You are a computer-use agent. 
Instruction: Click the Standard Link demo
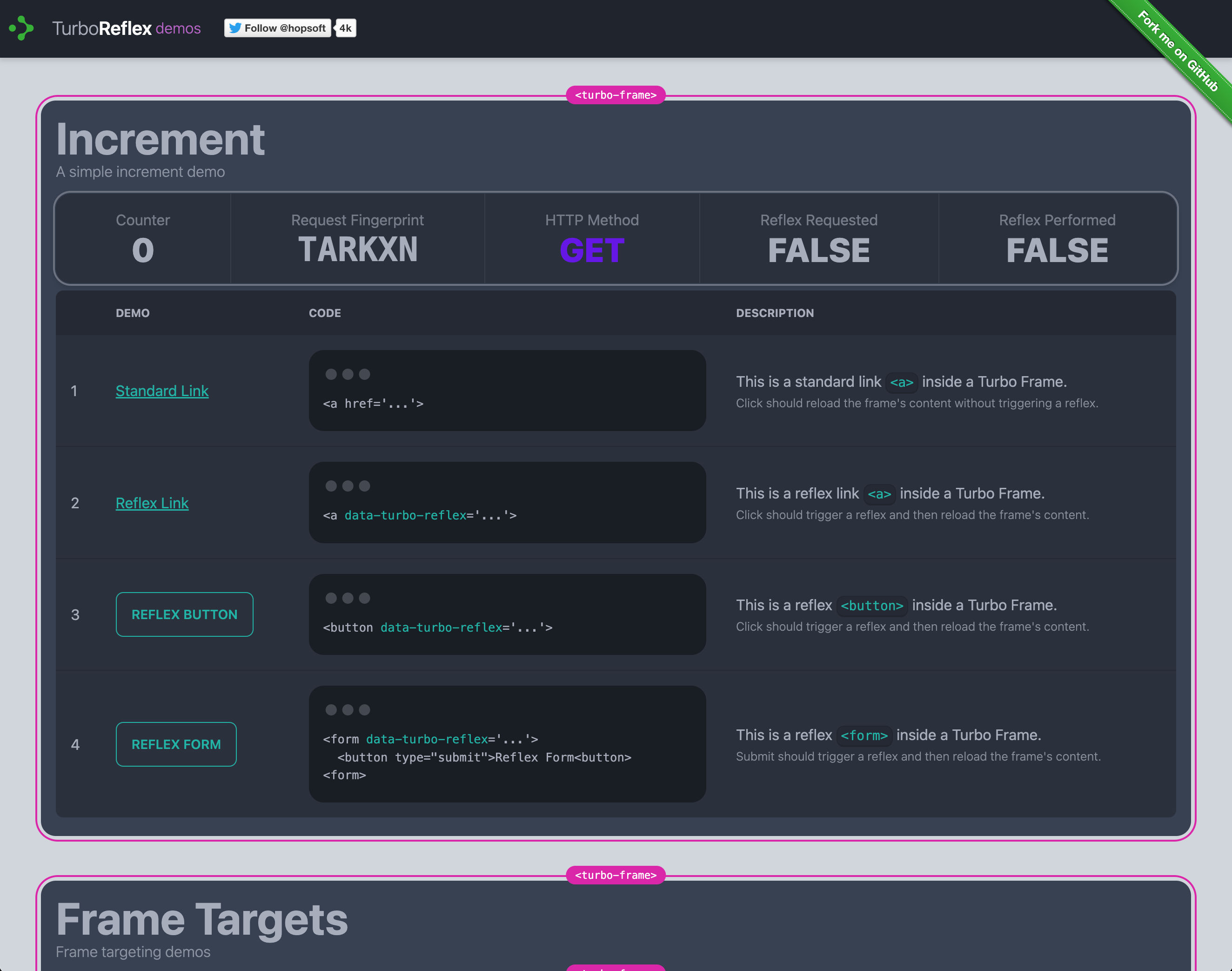[x=162, y=391]
